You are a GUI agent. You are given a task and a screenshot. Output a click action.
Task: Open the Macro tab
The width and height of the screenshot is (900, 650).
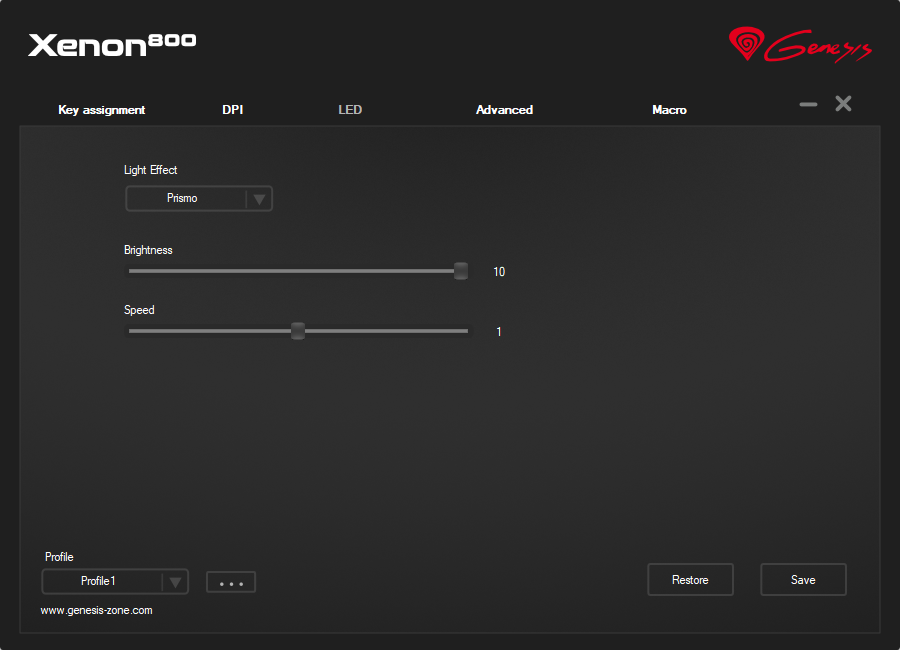click(669, 110)
